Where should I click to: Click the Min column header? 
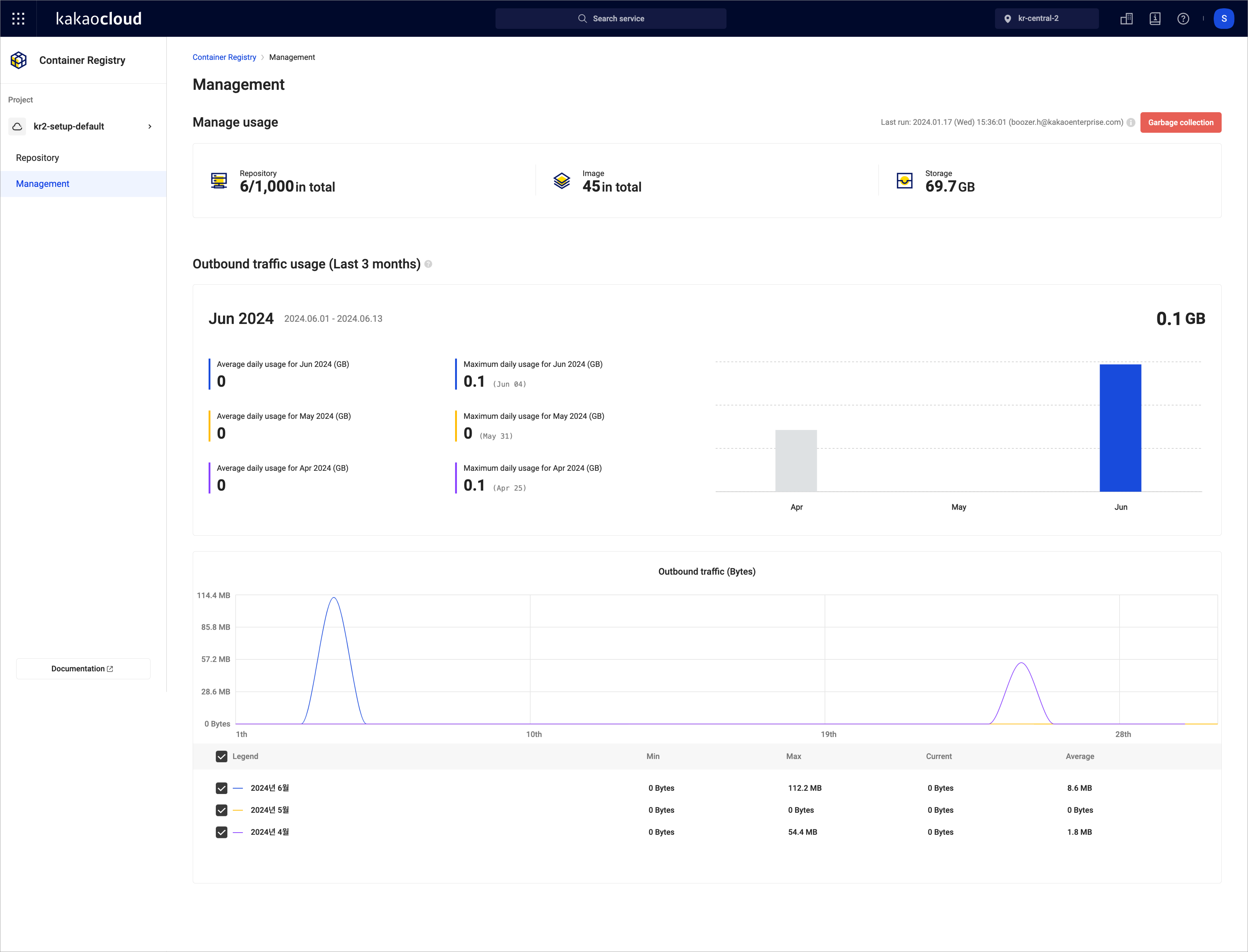pyautogui.click(x=653, y=756)
